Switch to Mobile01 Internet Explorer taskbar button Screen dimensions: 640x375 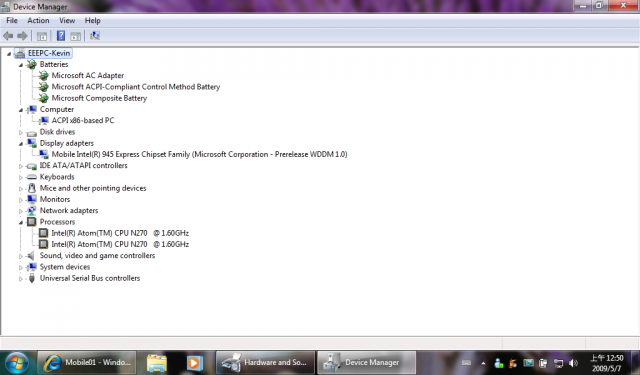[87, 362]
